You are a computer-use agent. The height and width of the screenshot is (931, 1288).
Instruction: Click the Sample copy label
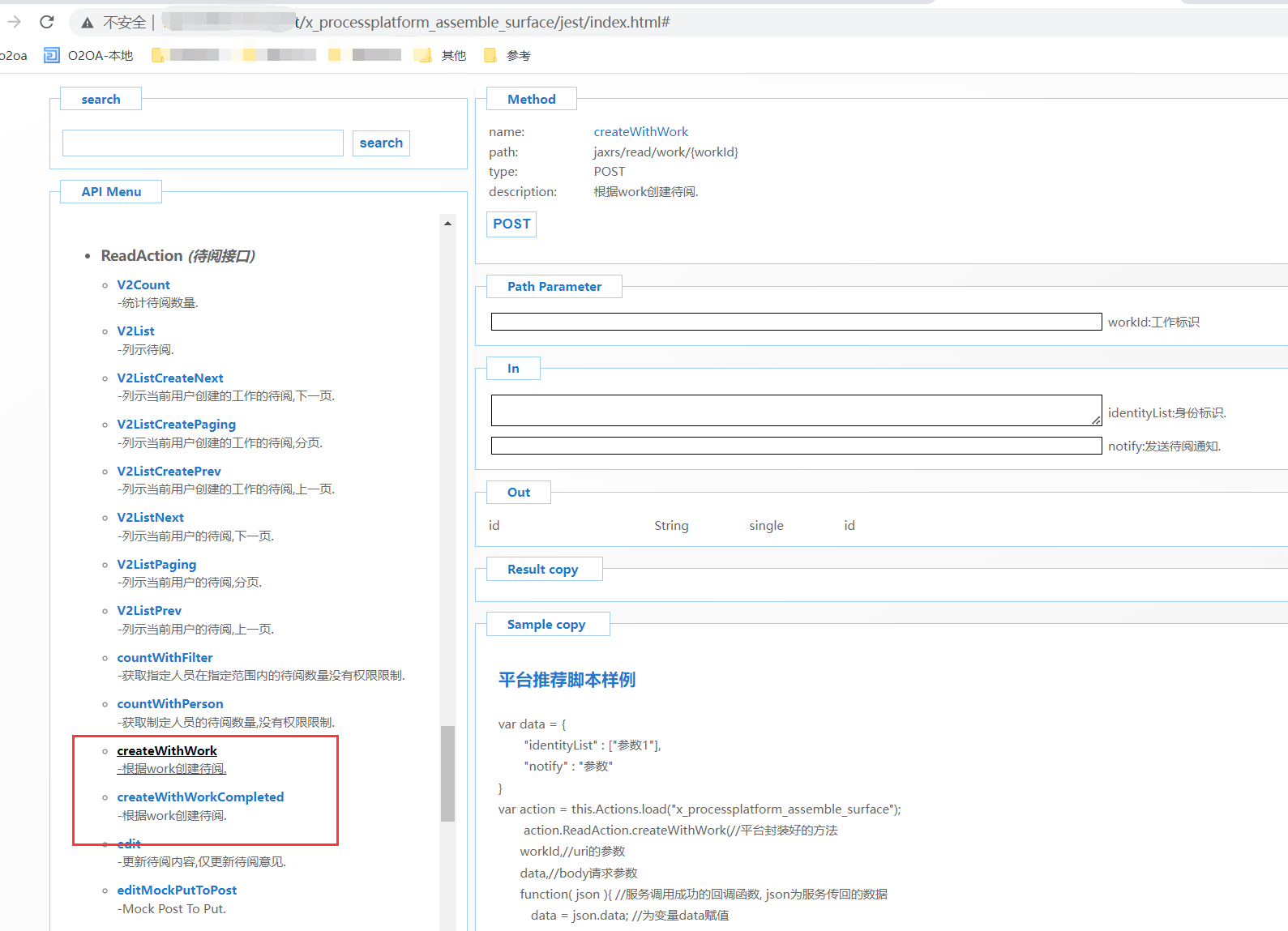point(546,624)
